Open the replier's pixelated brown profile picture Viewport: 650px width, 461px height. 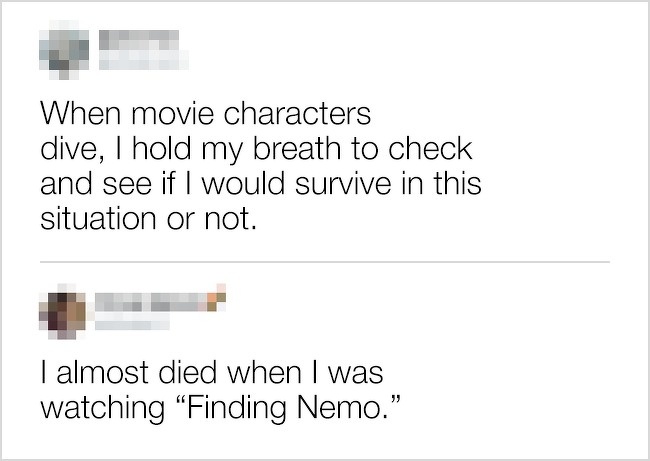click(63, 312)
